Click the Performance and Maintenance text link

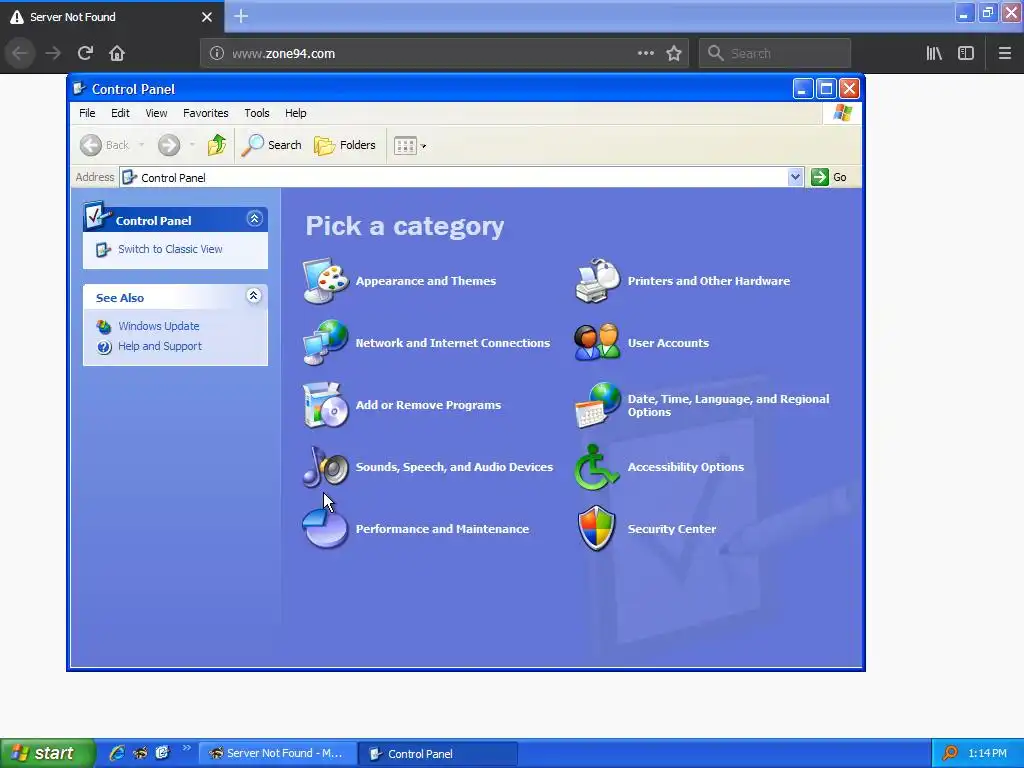click(442, 529)
